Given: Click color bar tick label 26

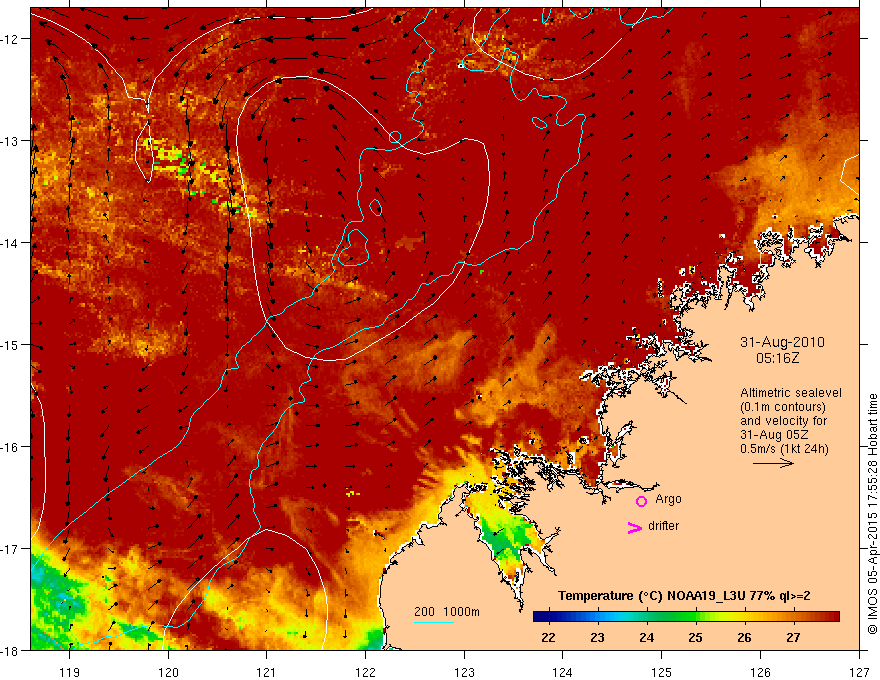Looking at the screenshot, I should [x=744, y=637].
